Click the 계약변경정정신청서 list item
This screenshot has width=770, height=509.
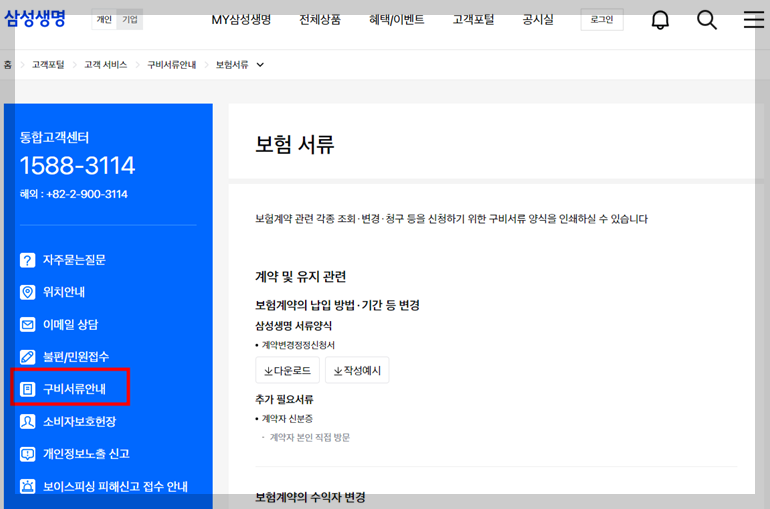coord(298,345)
